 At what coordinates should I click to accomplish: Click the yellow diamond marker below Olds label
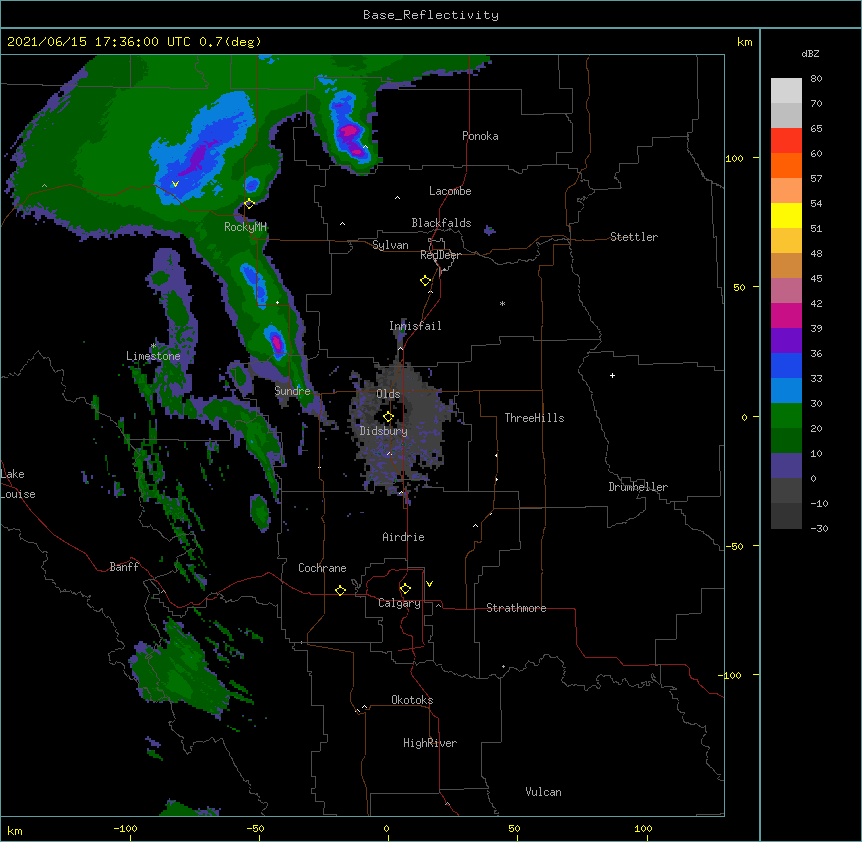(388, 417)
